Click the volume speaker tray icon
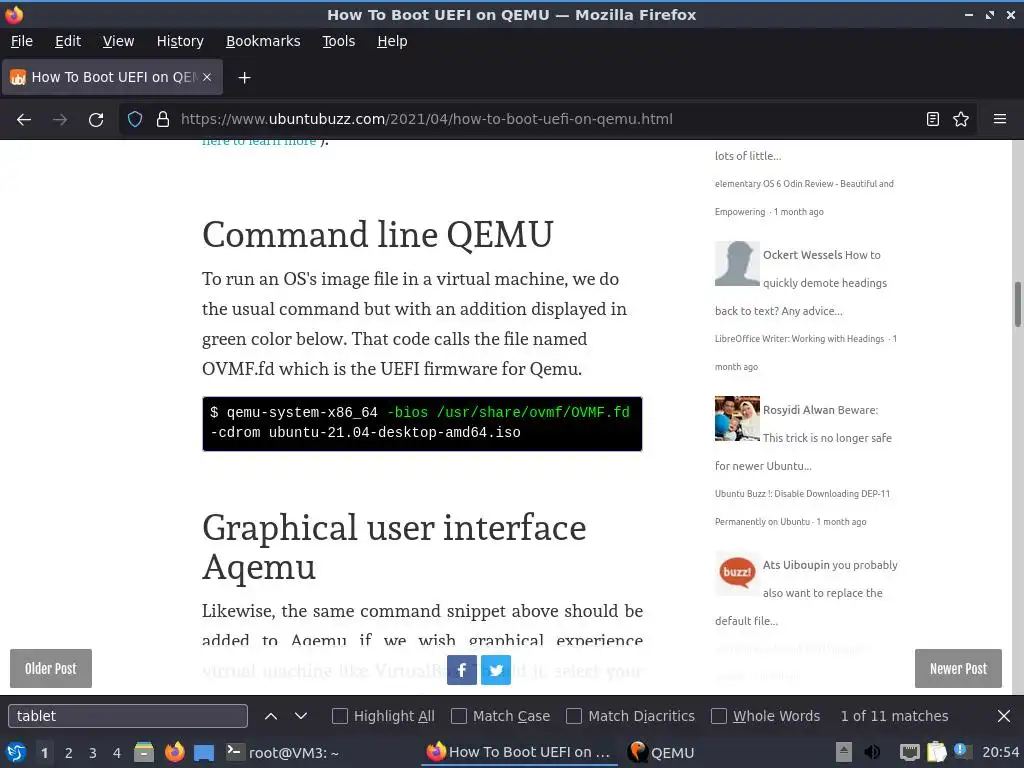The height and width of the screenshot is (768, 1024). pyautogui.click(x=872, y=752)
